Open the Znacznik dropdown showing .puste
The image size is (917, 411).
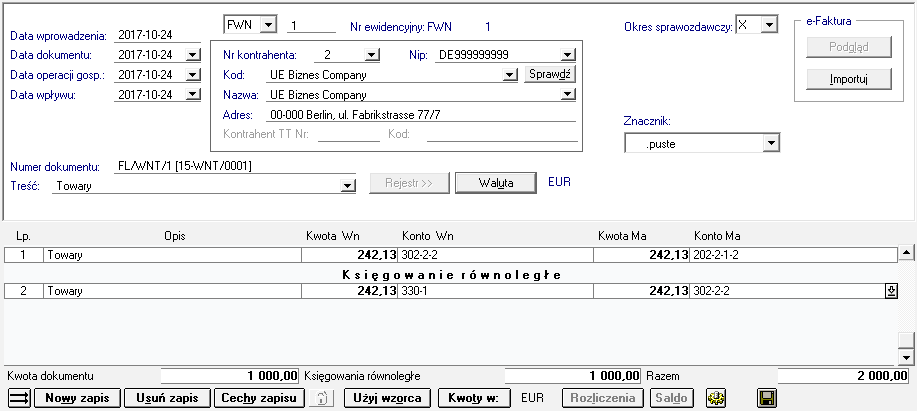pos(769,144)
